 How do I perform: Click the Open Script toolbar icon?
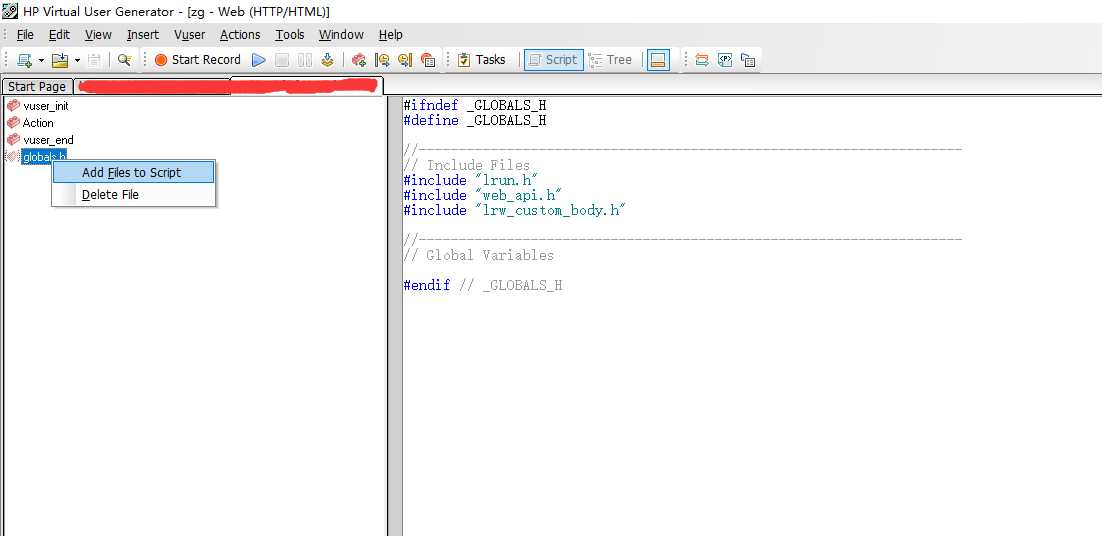(x=60, y=60)
